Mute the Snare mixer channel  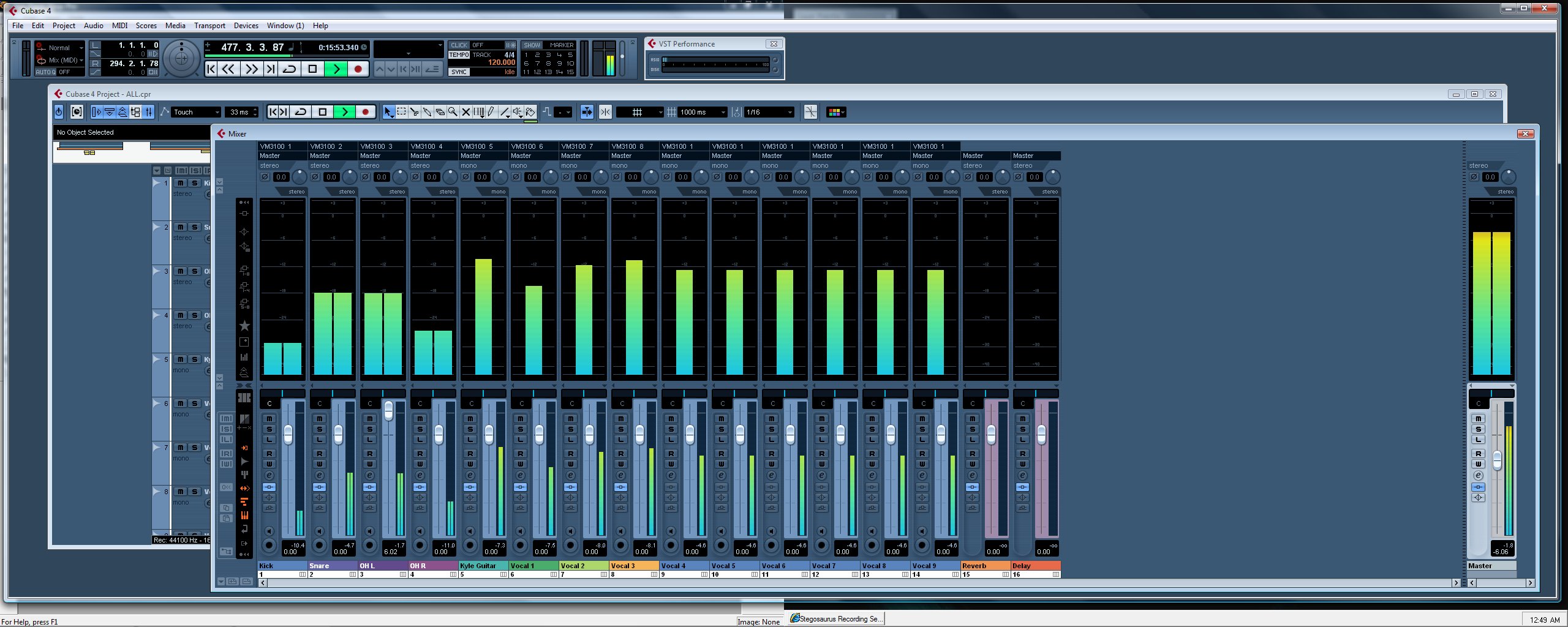(319, 419)
